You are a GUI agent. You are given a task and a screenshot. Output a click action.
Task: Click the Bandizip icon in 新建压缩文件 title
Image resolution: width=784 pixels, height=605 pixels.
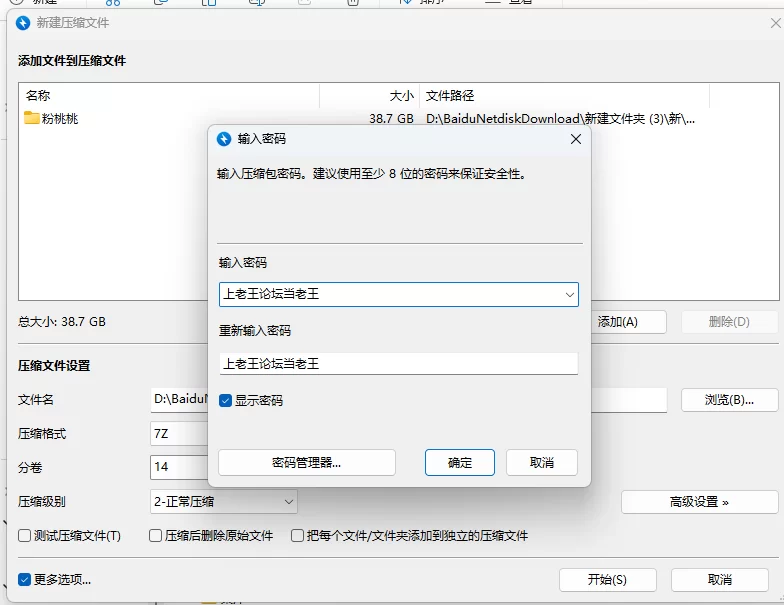tap(23, 23)
